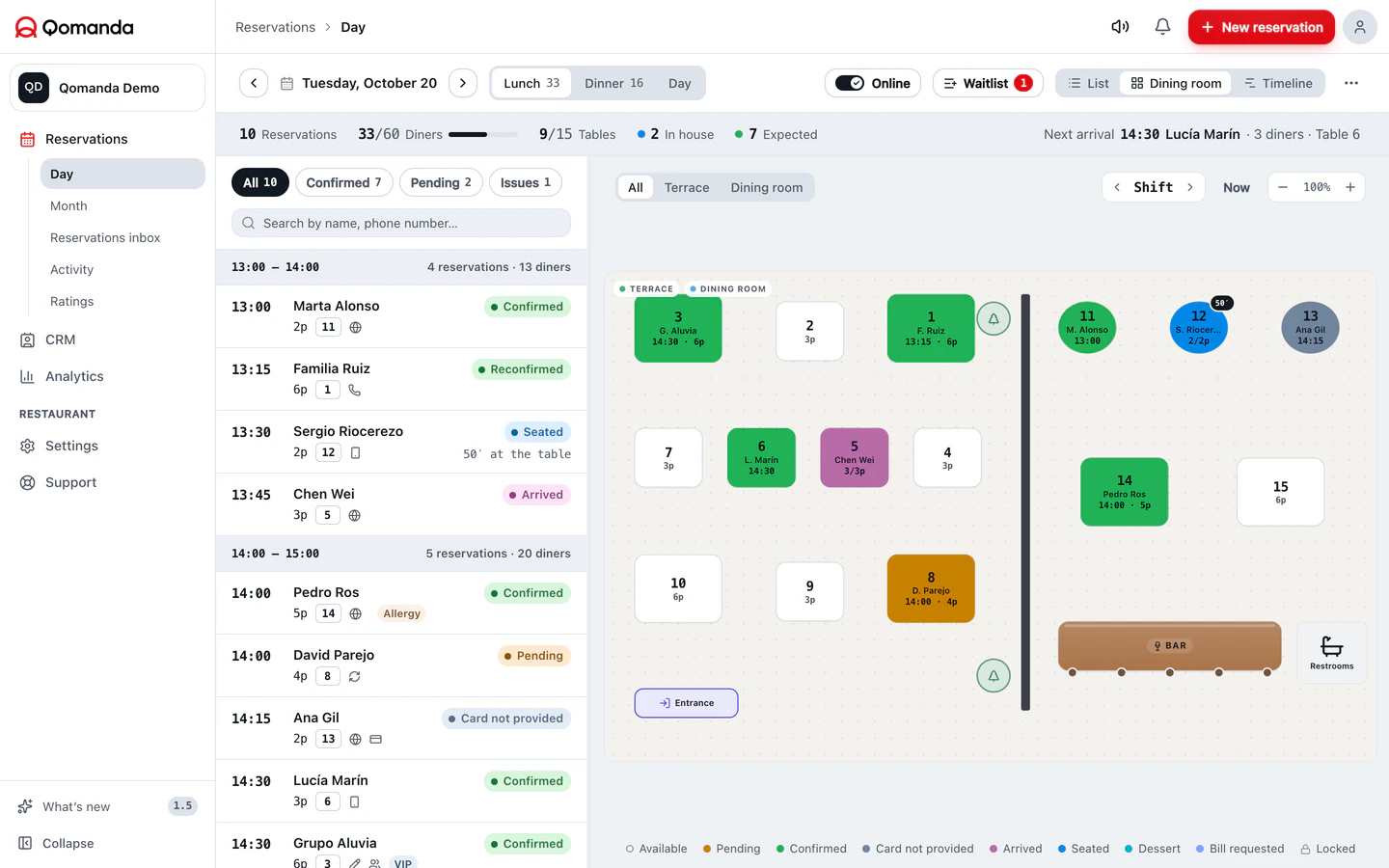Open the Waitlist button

point(988,83)
